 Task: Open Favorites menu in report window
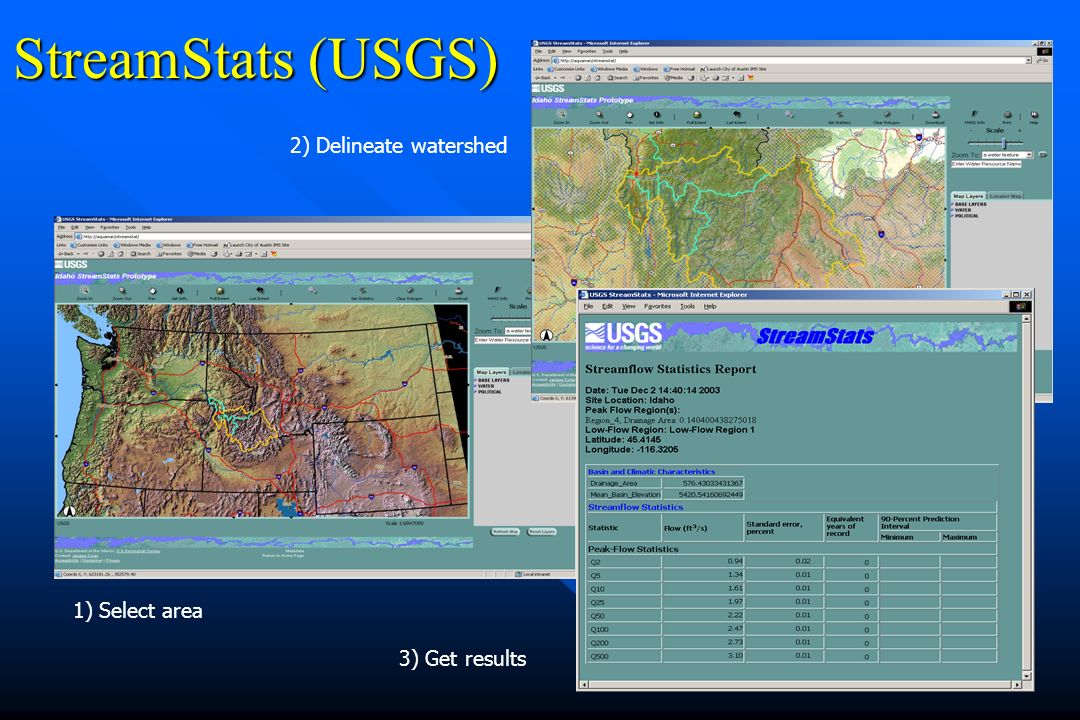[657, 306]
